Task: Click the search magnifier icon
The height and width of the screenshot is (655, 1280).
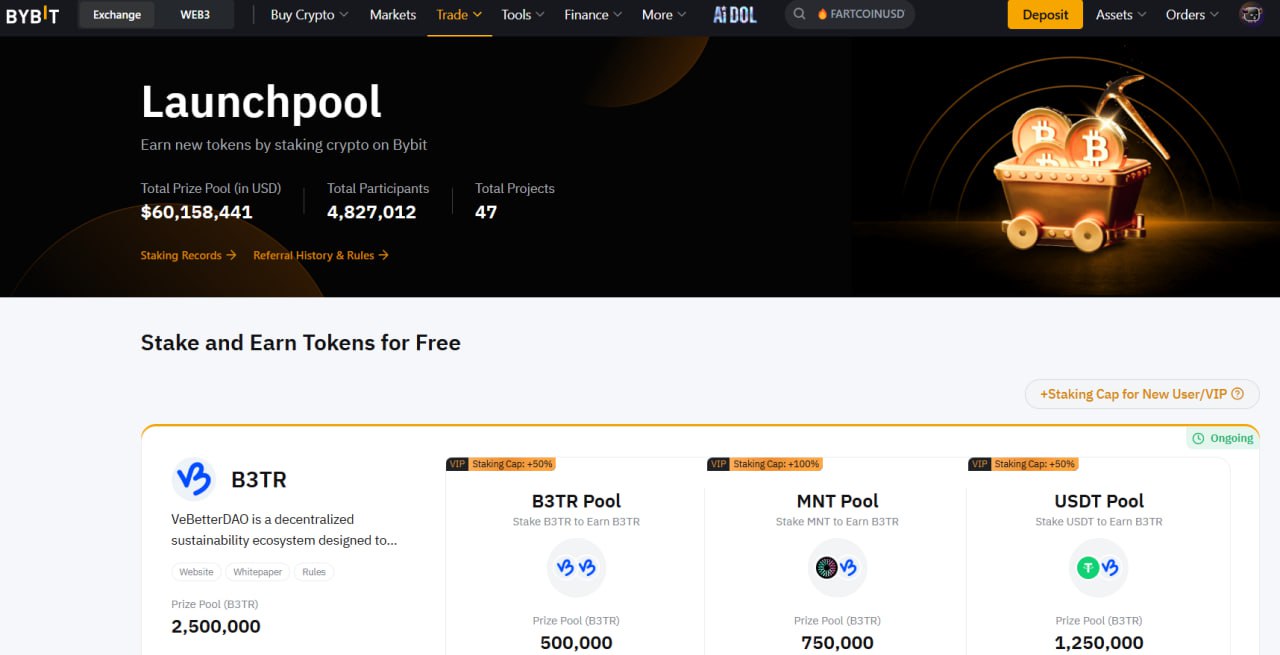Action: click(x=800, y=15)
